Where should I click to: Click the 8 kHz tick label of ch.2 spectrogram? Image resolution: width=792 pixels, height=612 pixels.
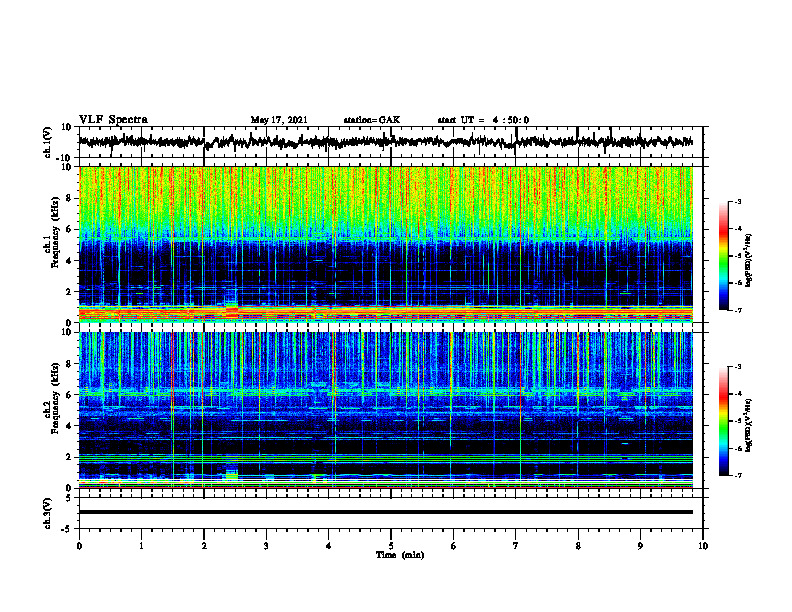point(69,364)
